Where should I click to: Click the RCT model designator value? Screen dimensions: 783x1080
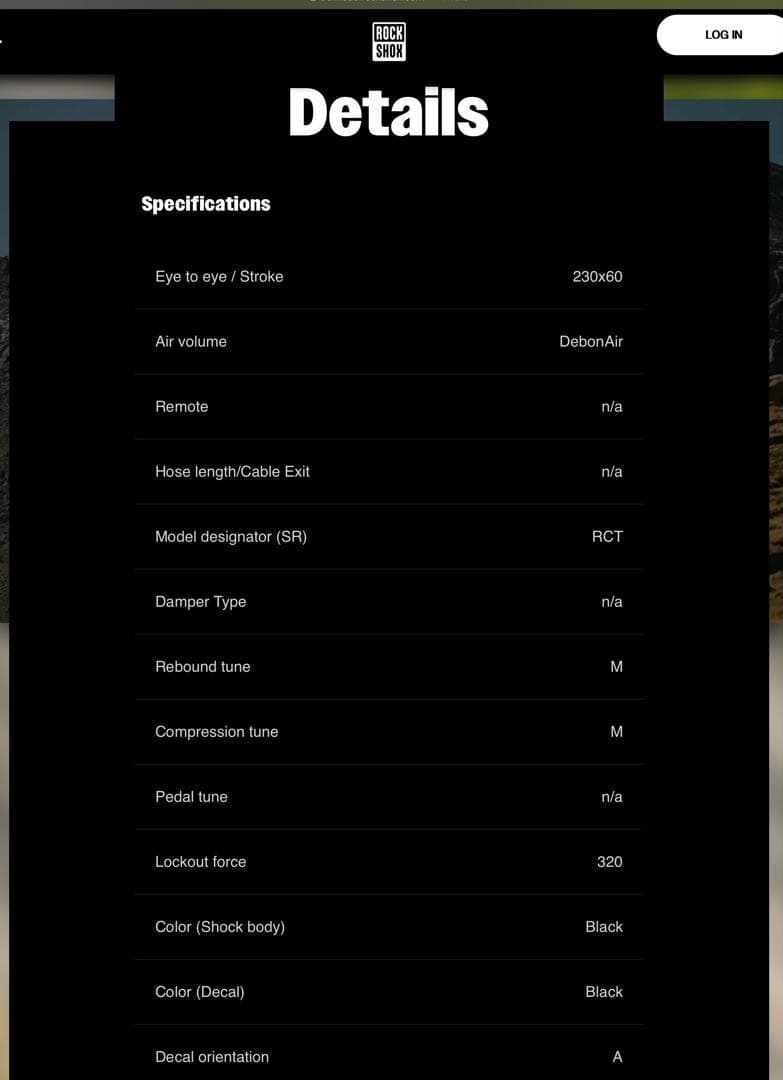pos(607,537)
